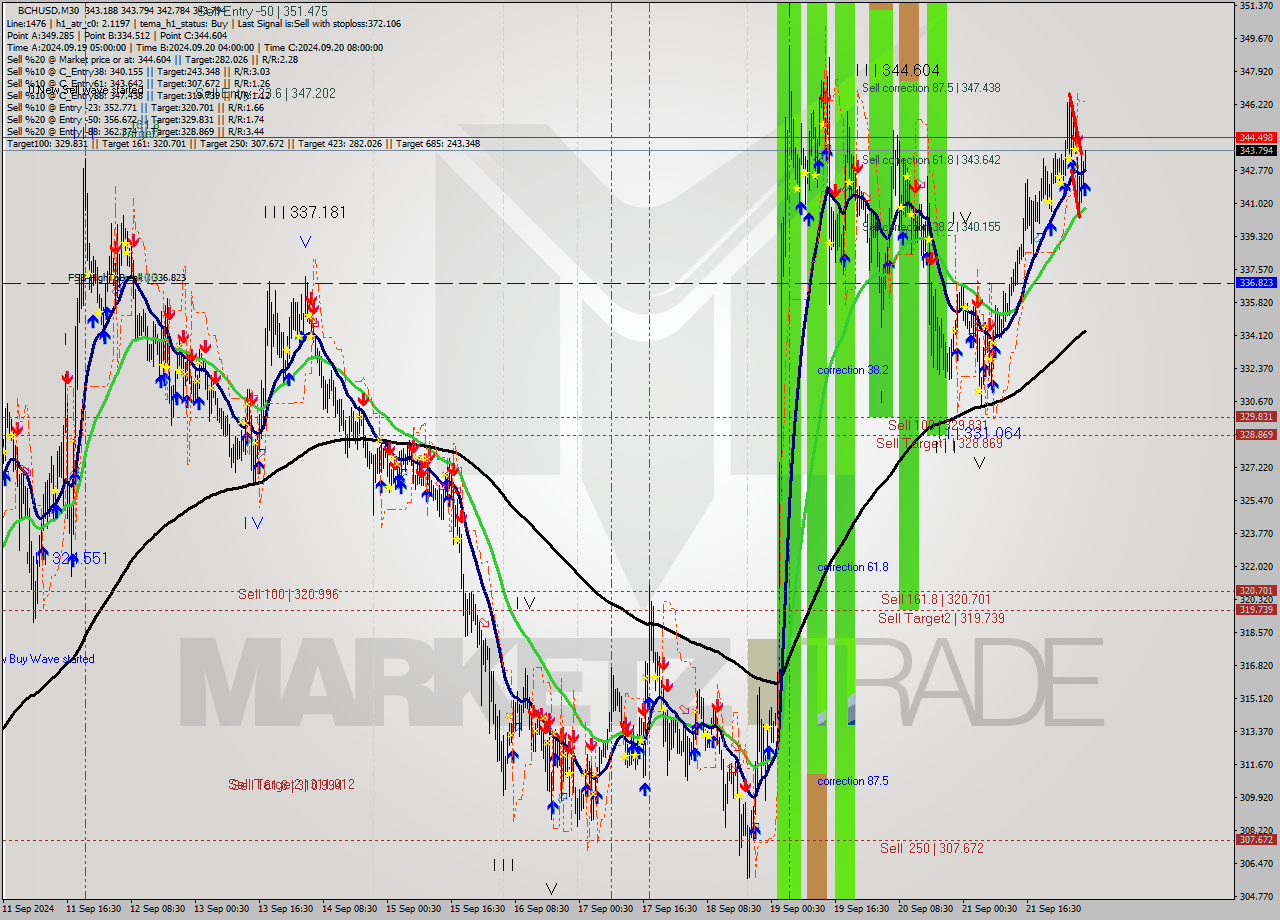Viewport: 1280px width, 920px height.
Task: Click the 325.470 price scale value
Action: pos(1256,500)
